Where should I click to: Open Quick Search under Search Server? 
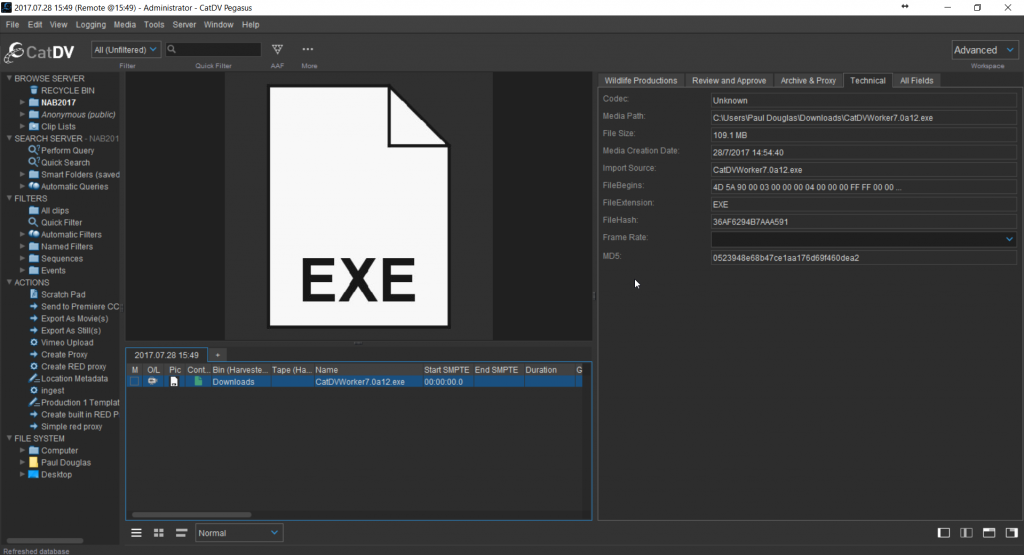point(65,163)
